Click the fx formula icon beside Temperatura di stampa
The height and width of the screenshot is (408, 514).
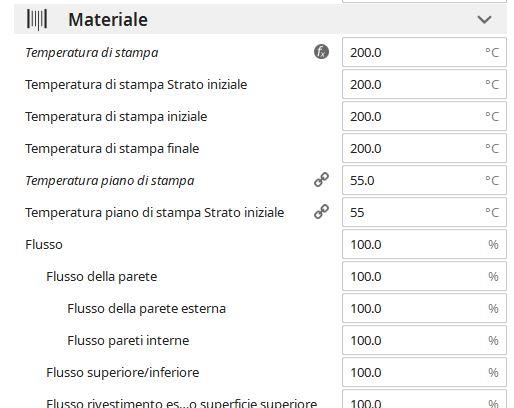[x=321, y=52]
